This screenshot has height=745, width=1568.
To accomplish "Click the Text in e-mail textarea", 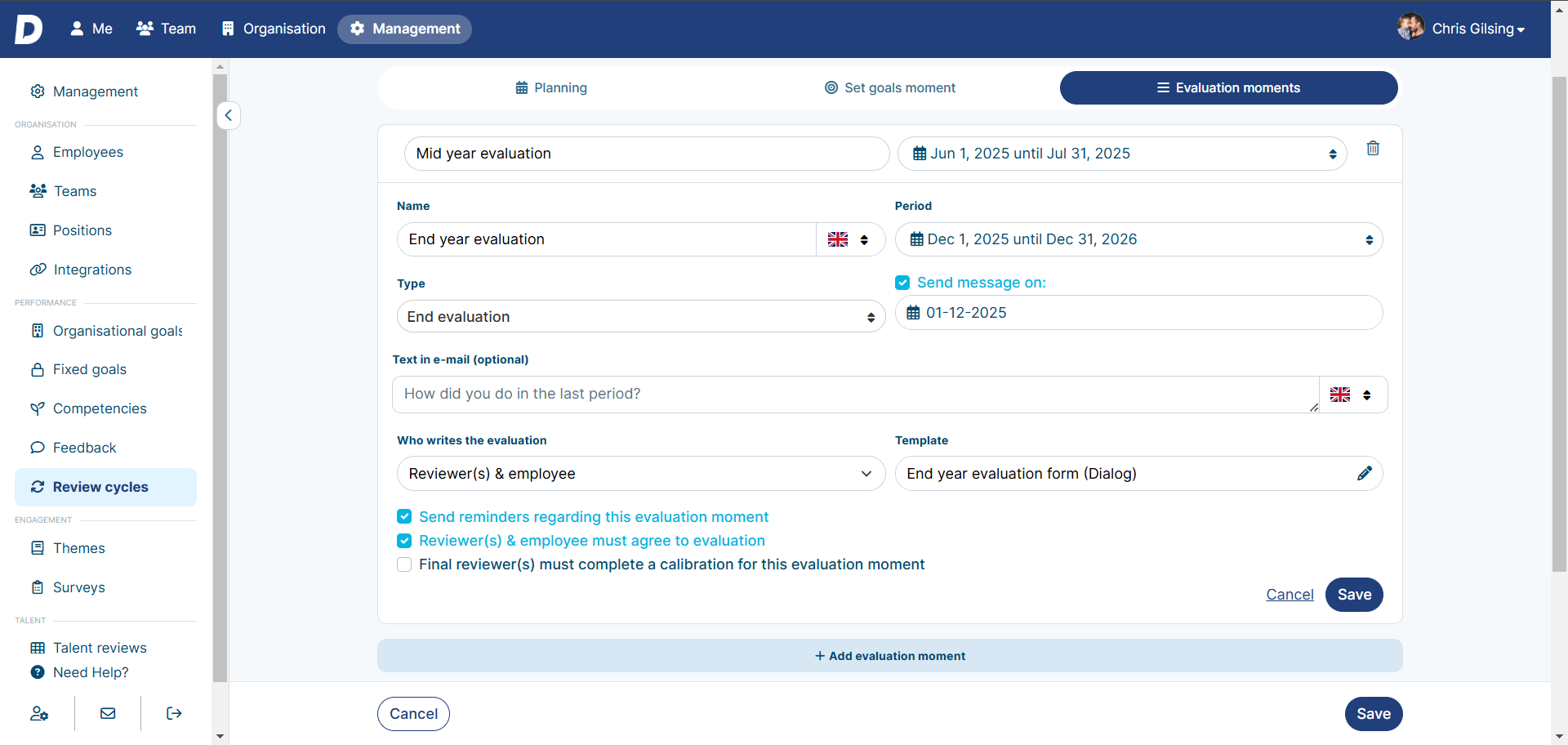I will coord(855,395).
